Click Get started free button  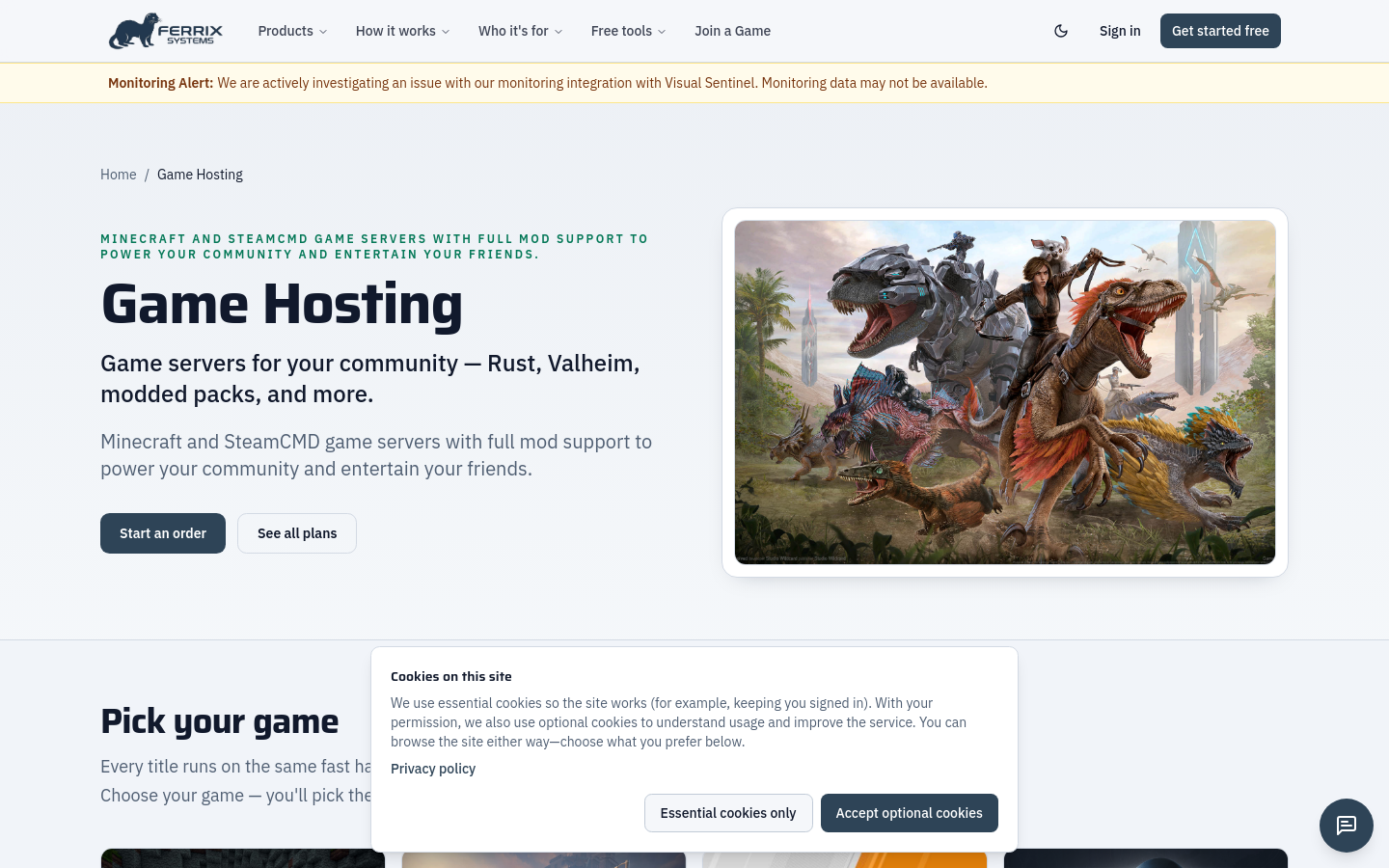1220,31
